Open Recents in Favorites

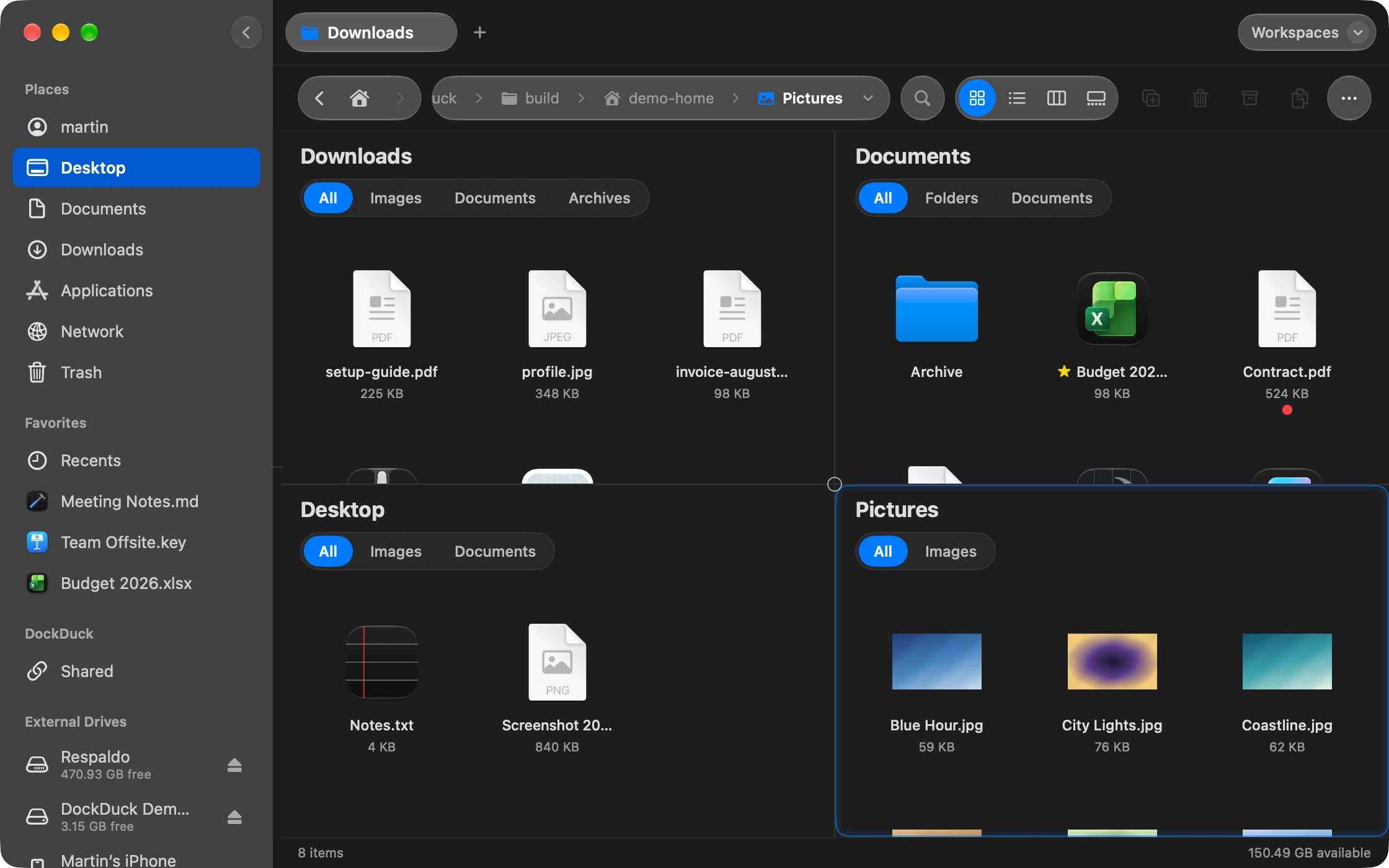coord(136,460)
